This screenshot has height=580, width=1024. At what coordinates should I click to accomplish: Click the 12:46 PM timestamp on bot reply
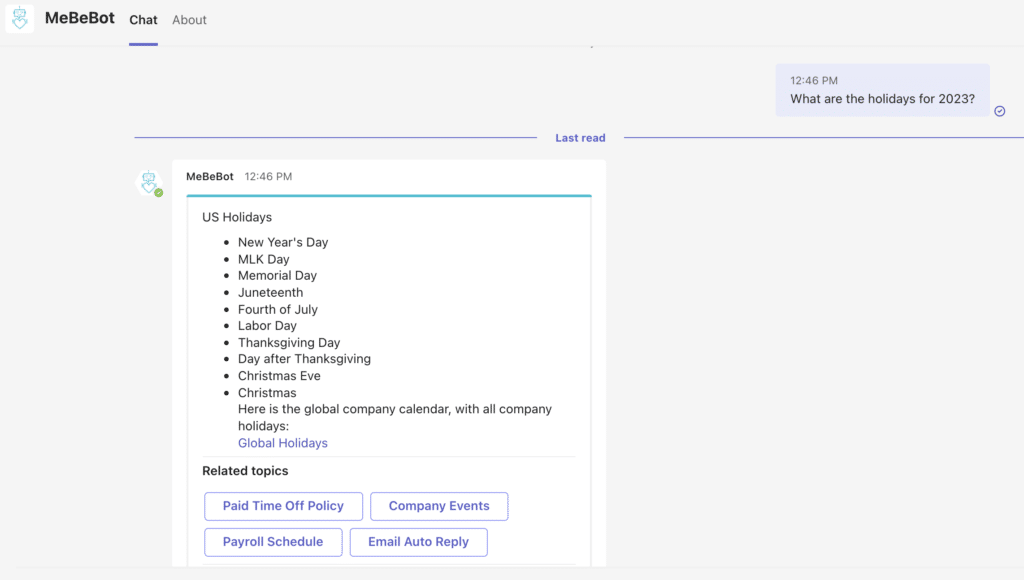click(x=268, y=176)
